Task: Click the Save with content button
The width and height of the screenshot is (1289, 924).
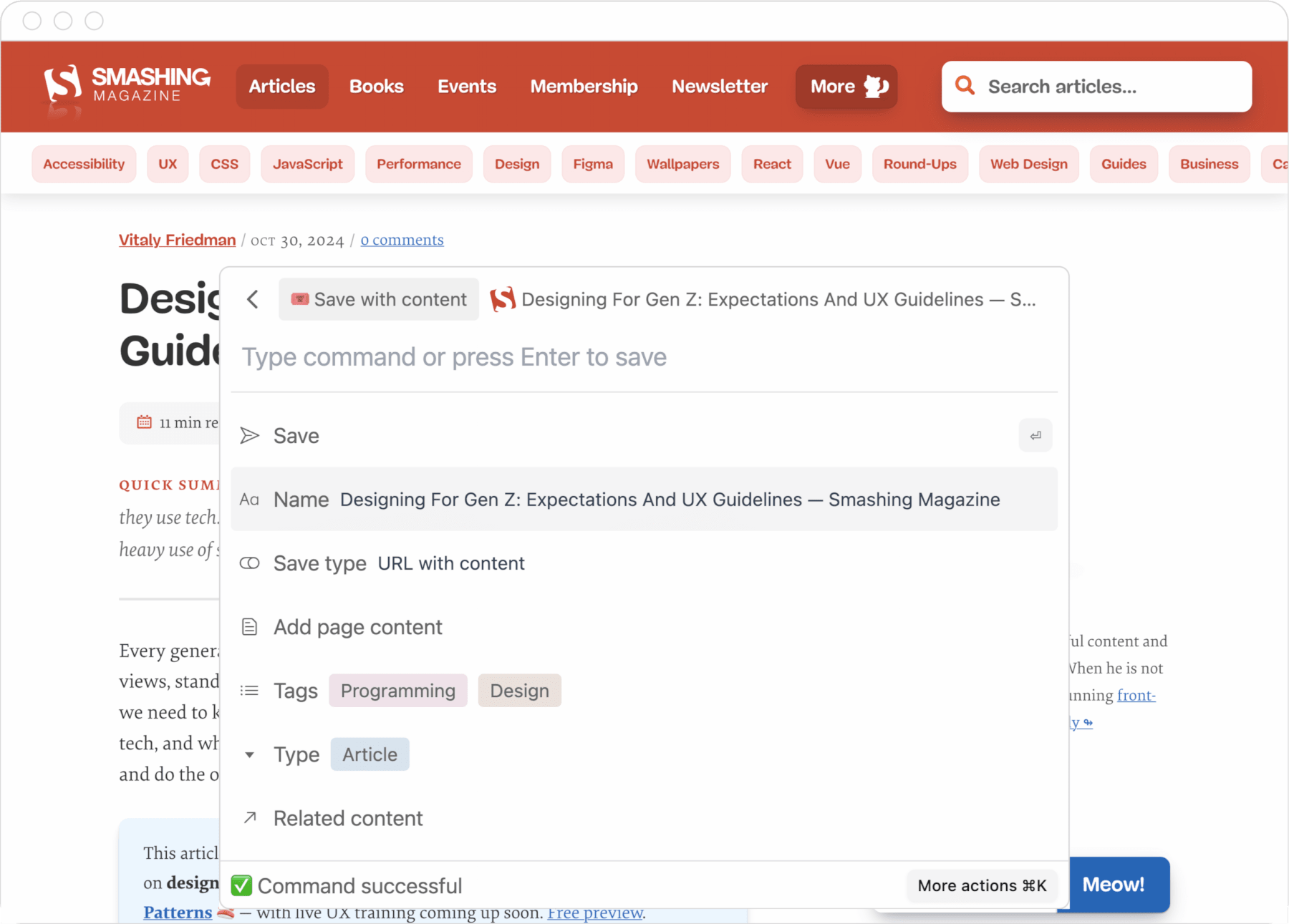Action: (x=379, y=299)
